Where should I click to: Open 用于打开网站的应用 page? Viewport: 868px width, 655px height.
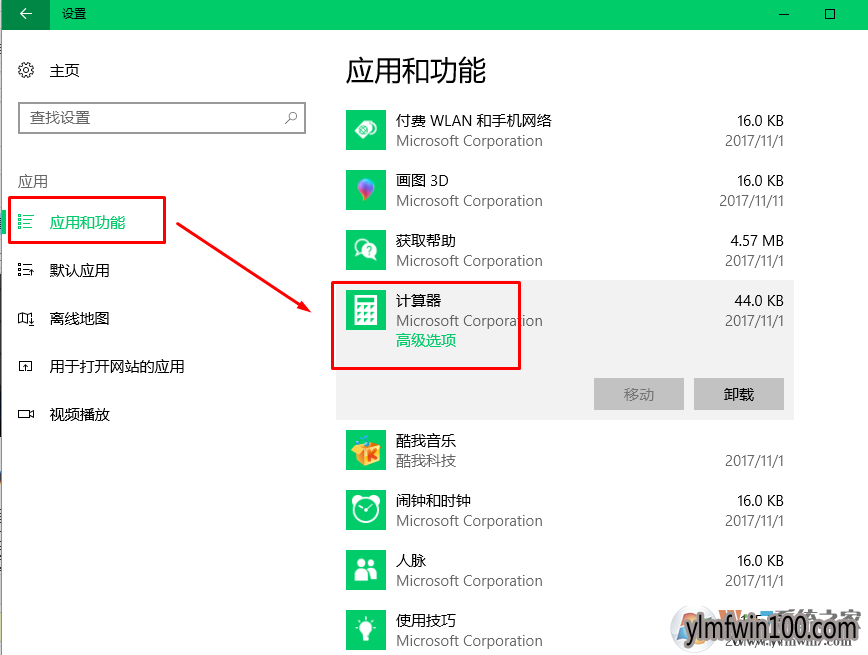[117, 367]
